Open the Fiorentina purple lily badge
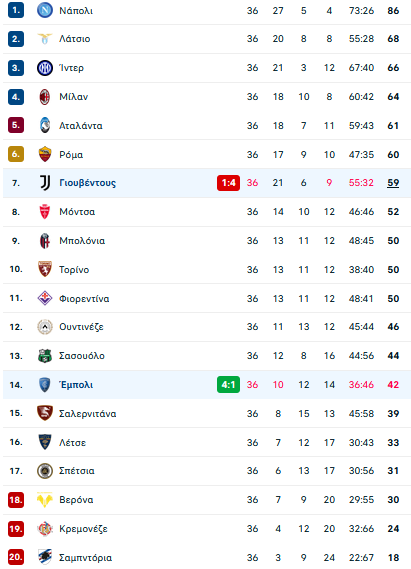 point(45,298)
